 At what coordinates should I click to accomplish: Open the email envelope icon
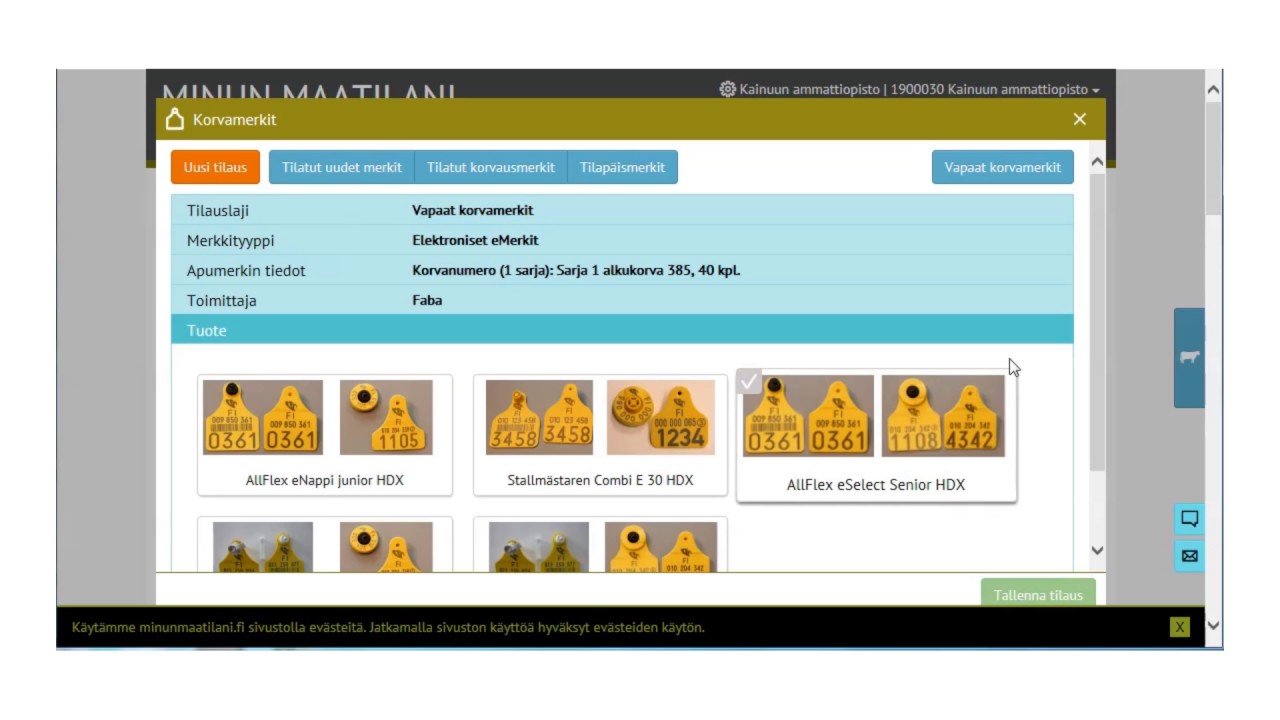click(x=1189, y=556)
